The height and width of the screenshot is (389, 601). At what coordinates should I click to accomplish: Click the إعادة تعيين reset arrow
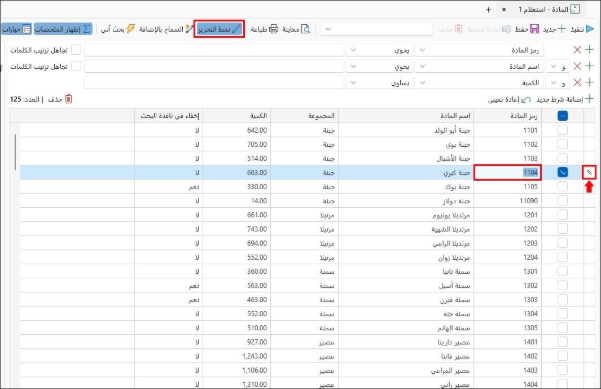(x=526, y=100)
